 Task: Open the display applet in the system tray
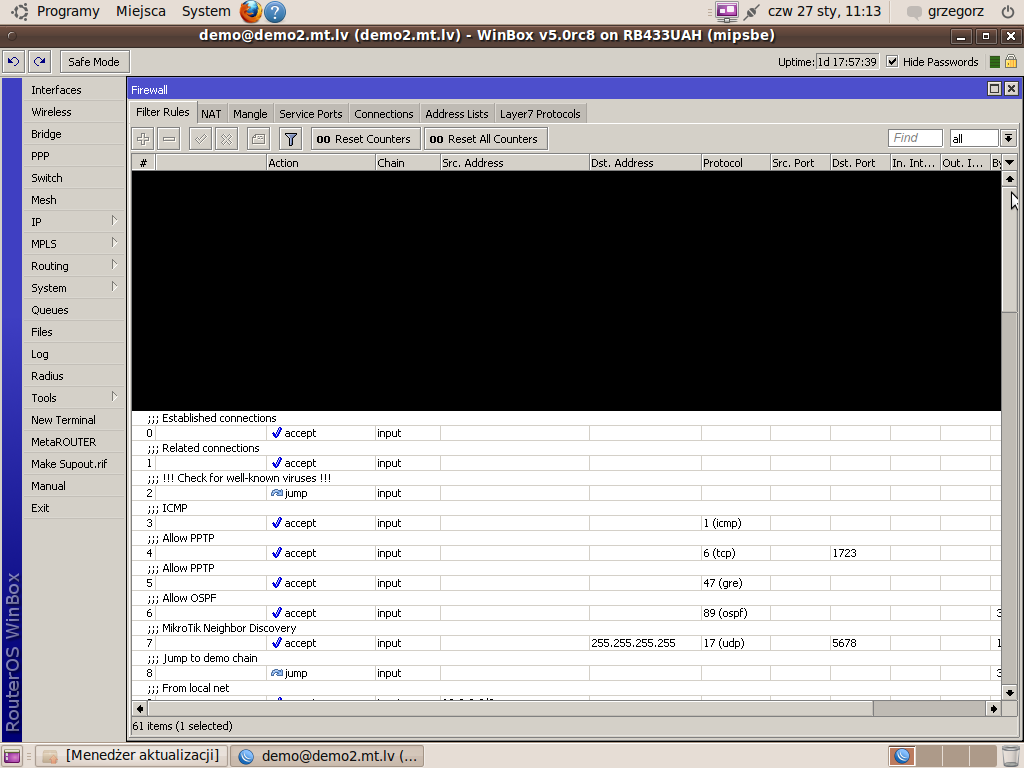727,11
